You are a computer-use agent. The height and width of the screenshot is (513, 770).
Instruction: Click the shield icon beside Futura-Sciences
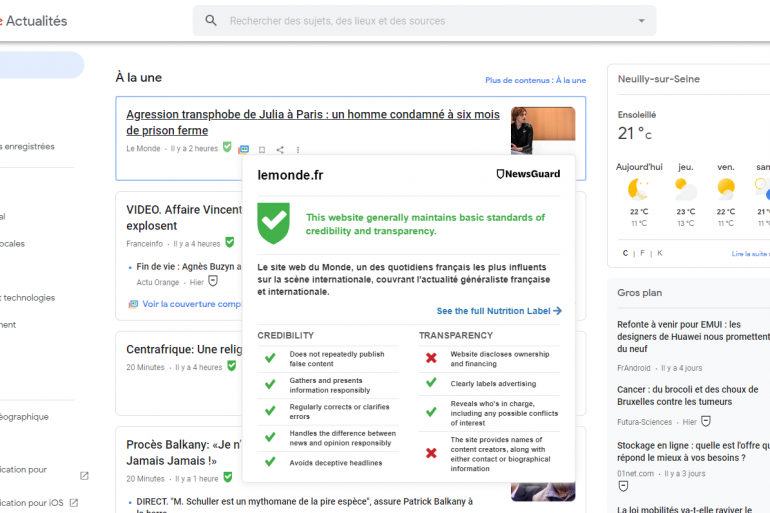tap(705, 421)
